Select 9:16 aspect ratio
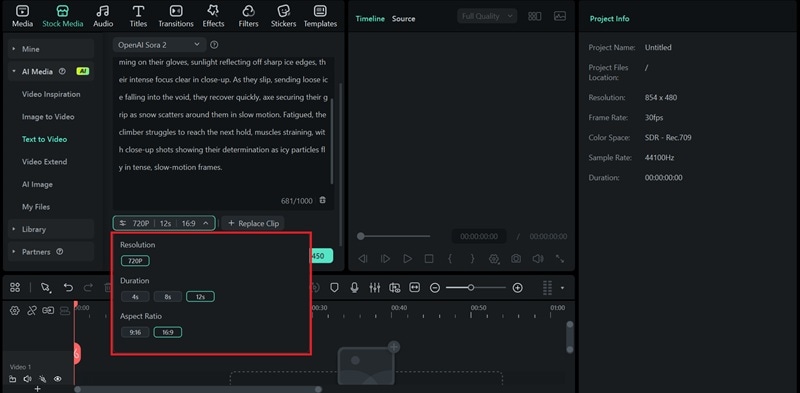This screenshot has width=800, height=393. click(135, 332)
